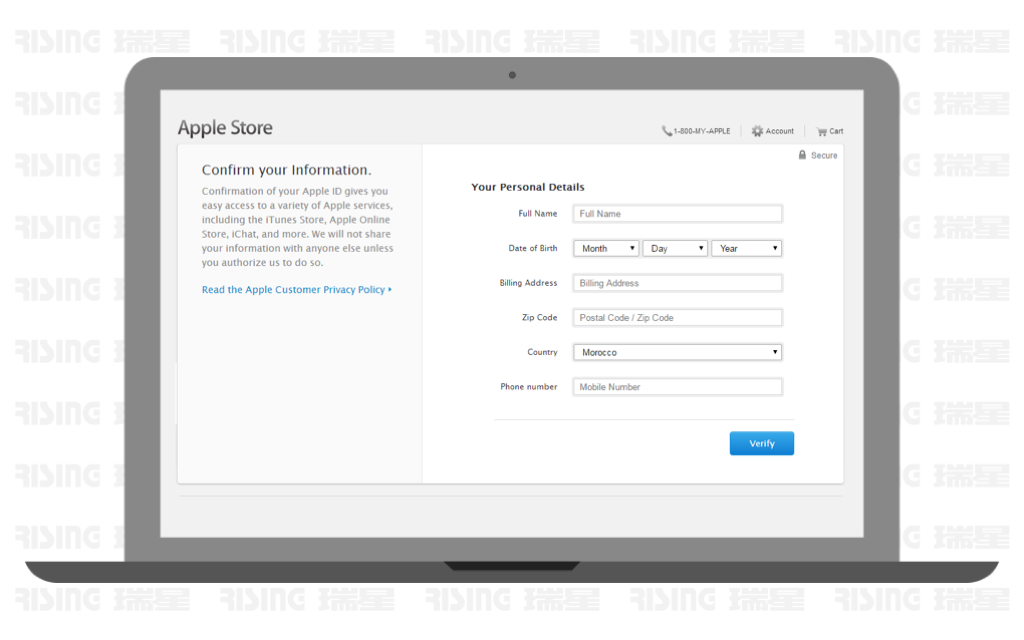Click the 'Billing Address' label
The height and width of the screenshot is (640, 1024).
click(x=528, y=283)
